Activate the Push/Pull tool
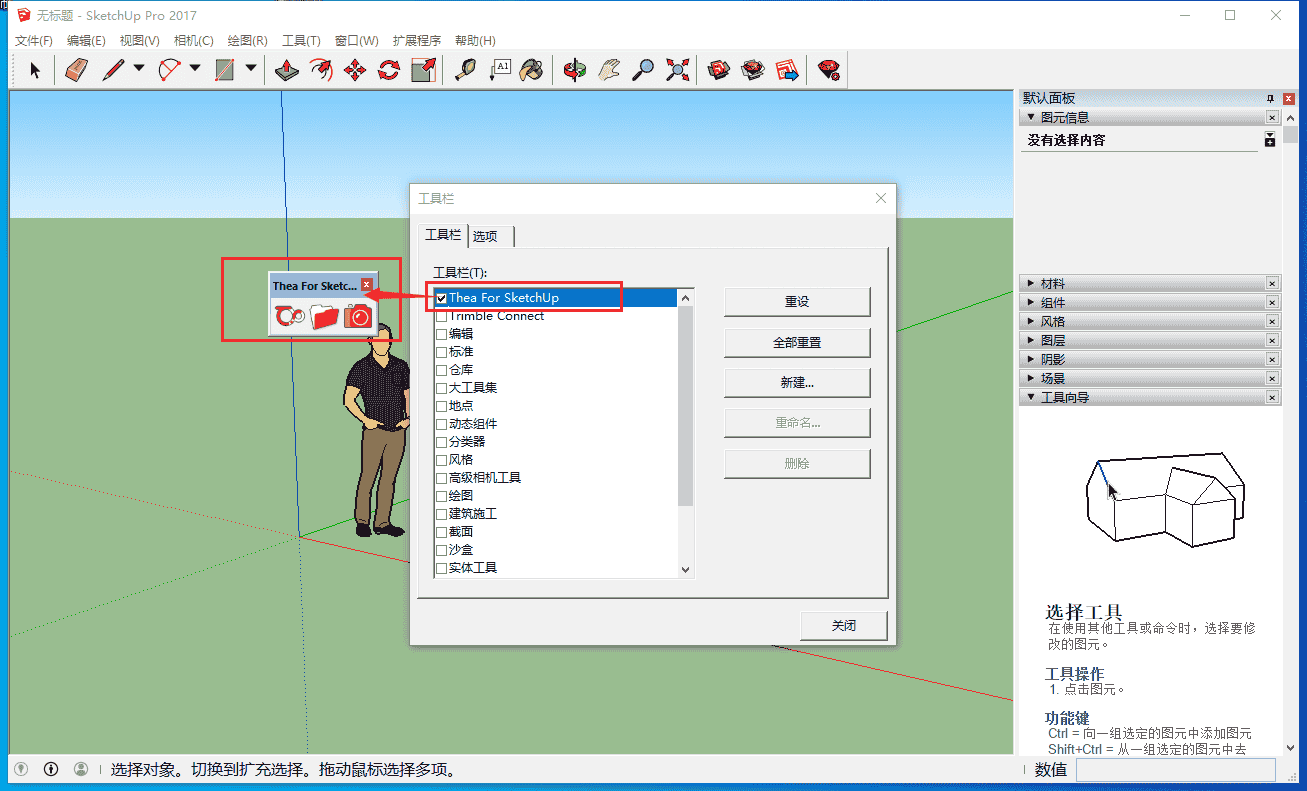The image size is (1307, 791). [287, 70]
